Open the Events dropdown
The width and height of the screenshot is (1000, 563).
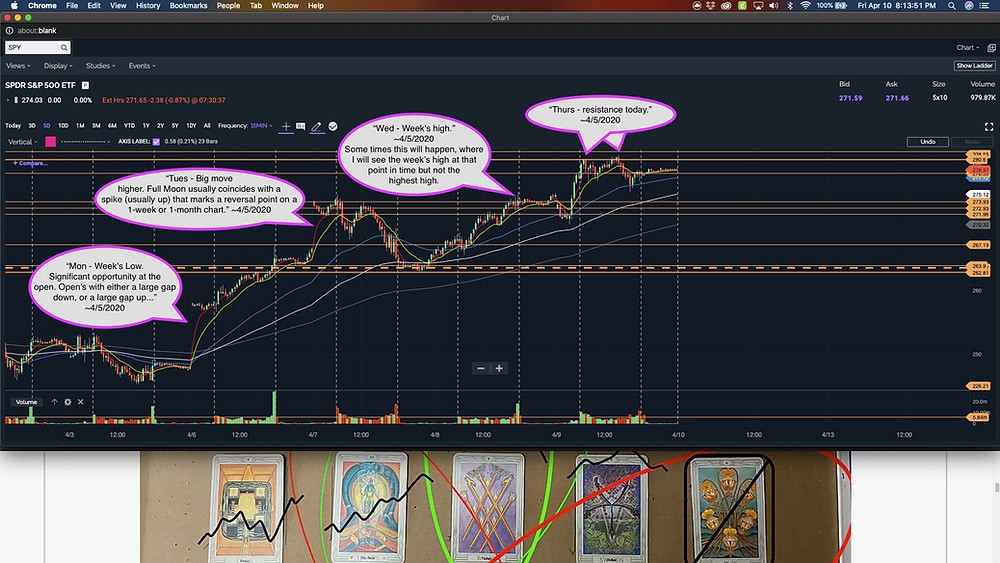[142, 66]
